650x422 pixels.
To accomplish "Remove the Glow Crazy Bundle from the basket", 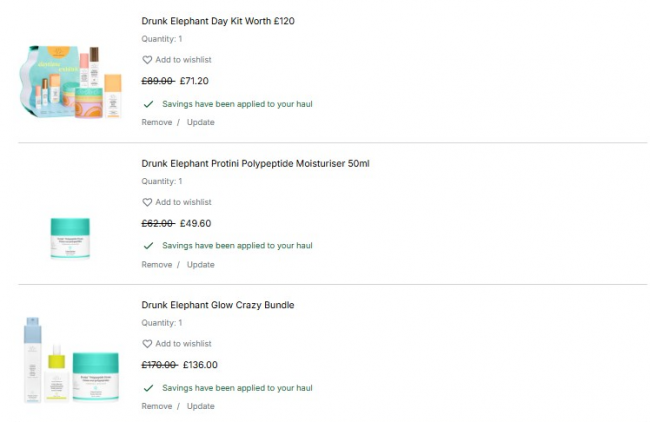I will pyautogui.click(x=157, y=407).
